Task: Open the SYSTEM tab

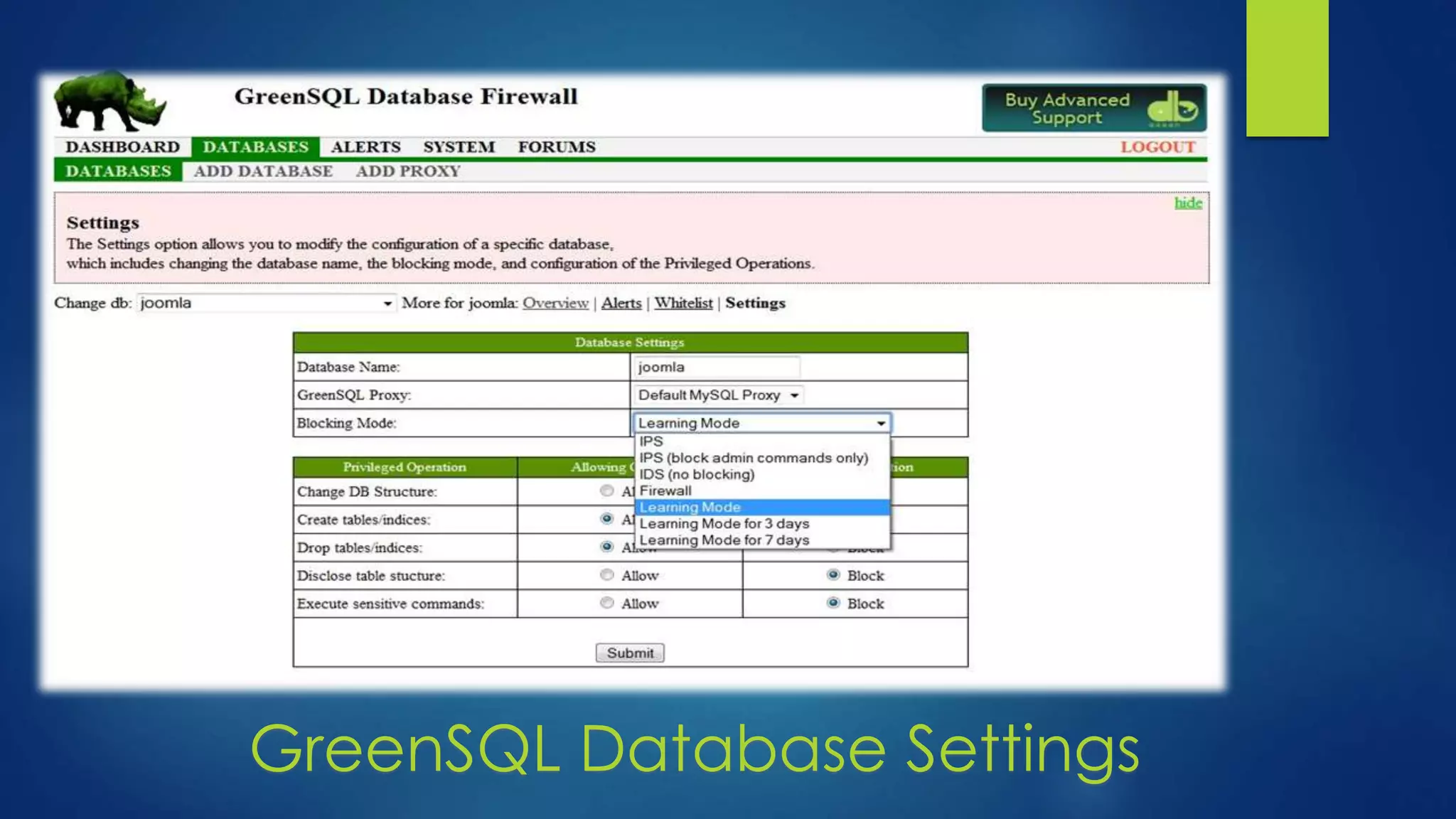Action: 459,147
